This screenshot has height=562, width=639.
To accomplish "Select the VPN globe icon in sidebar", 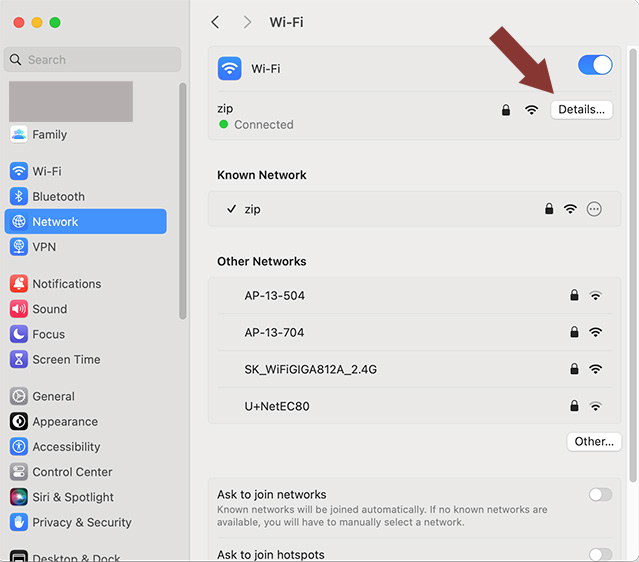I will click(19, 247).
